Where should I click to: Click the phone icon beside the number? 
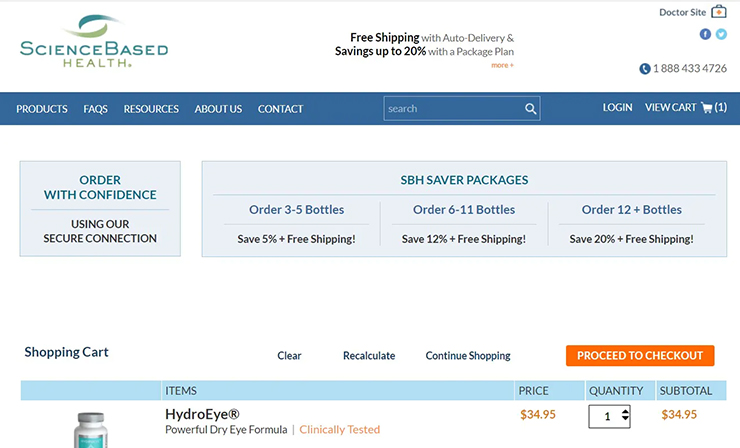(x=645, y=69)
